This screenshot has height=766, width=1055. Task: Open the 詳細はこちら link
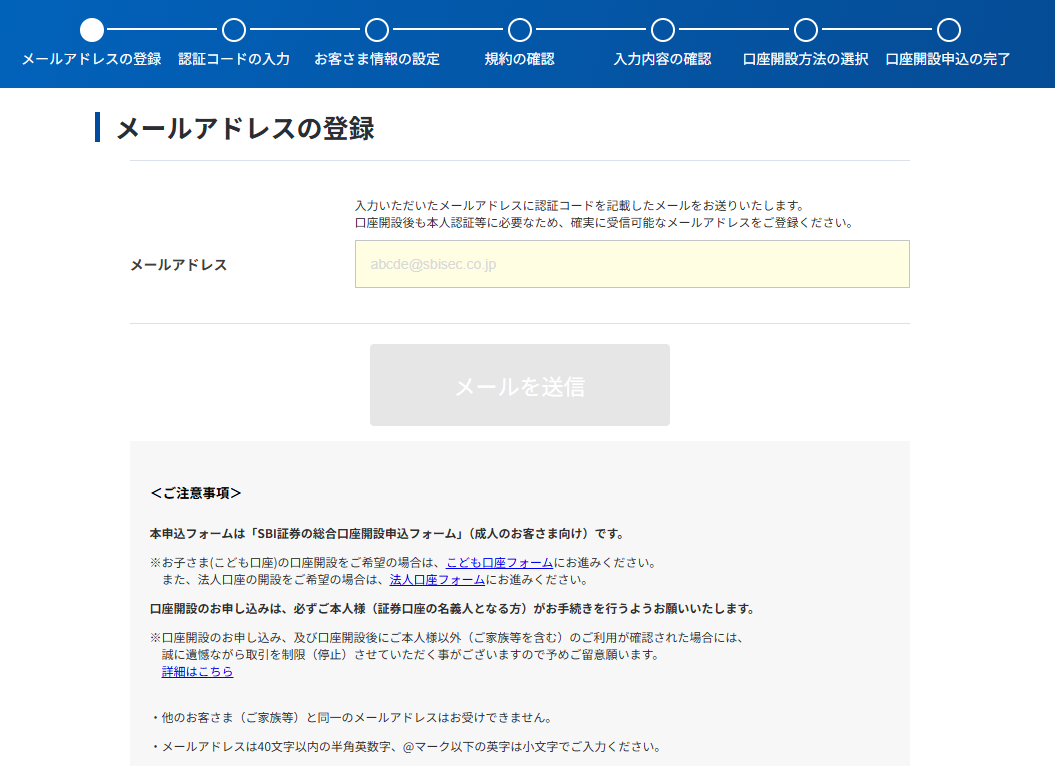coord(197,672)
